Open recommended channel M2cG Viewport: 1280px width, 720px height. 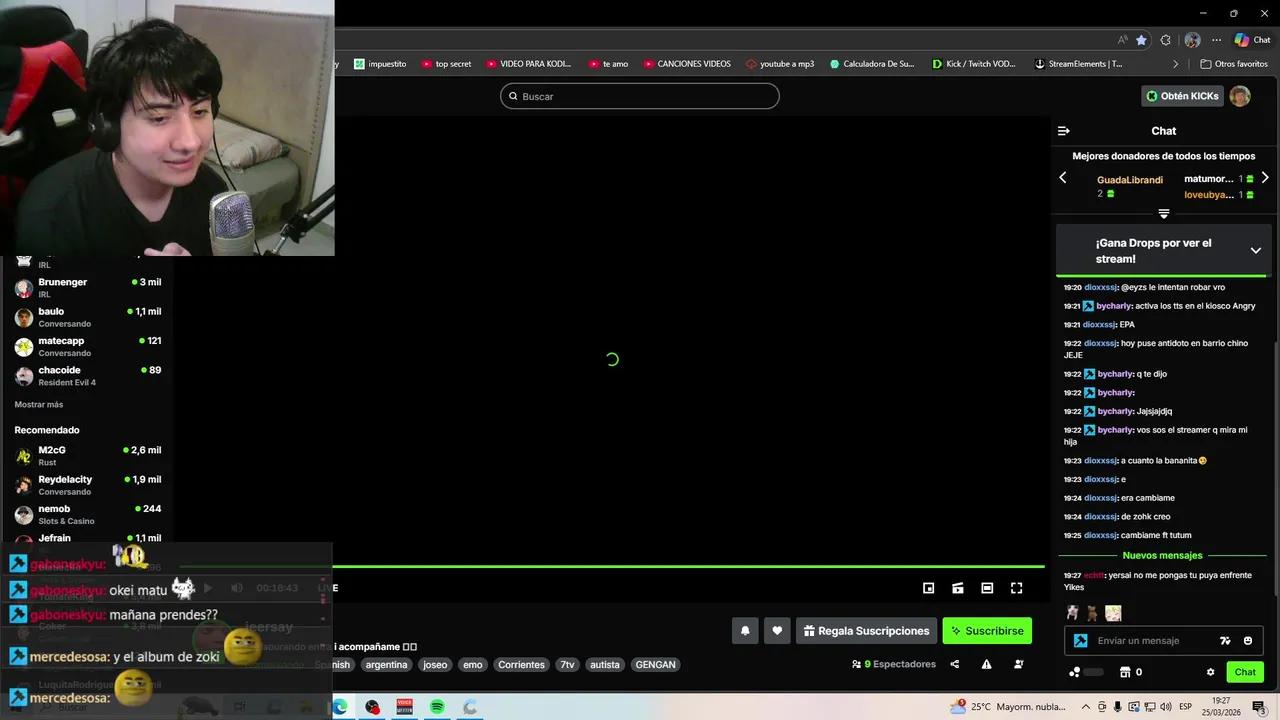point(88,456)
